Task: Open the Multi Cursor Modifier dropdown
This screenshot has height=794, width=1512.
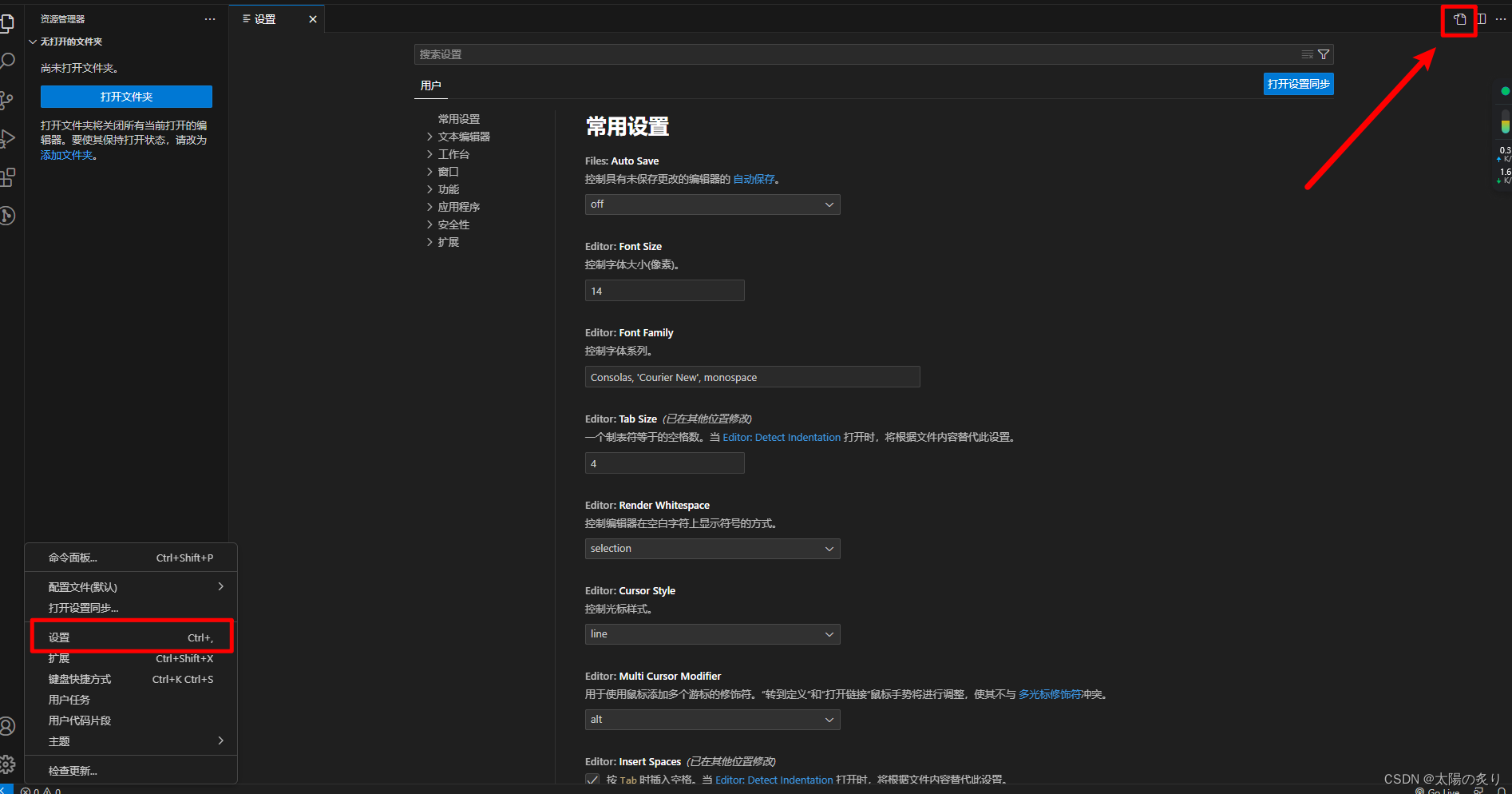Action: 712,720
